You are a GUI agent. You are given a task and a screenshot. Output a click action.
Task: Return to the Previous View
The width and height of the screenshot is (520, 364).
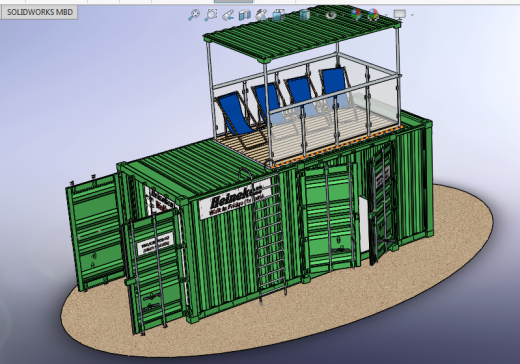coord(228,15)
